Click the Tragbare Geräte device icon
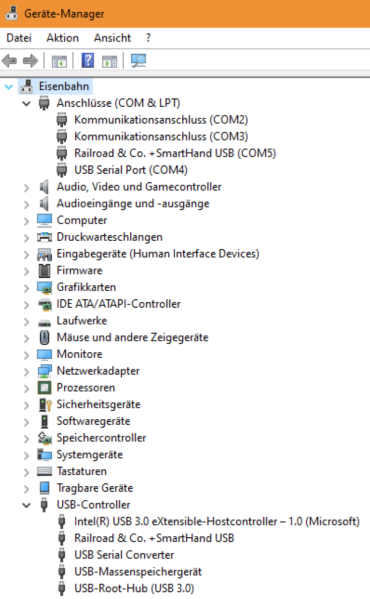Viewport: 370px width, 599px height. click(x=44, y=488)
